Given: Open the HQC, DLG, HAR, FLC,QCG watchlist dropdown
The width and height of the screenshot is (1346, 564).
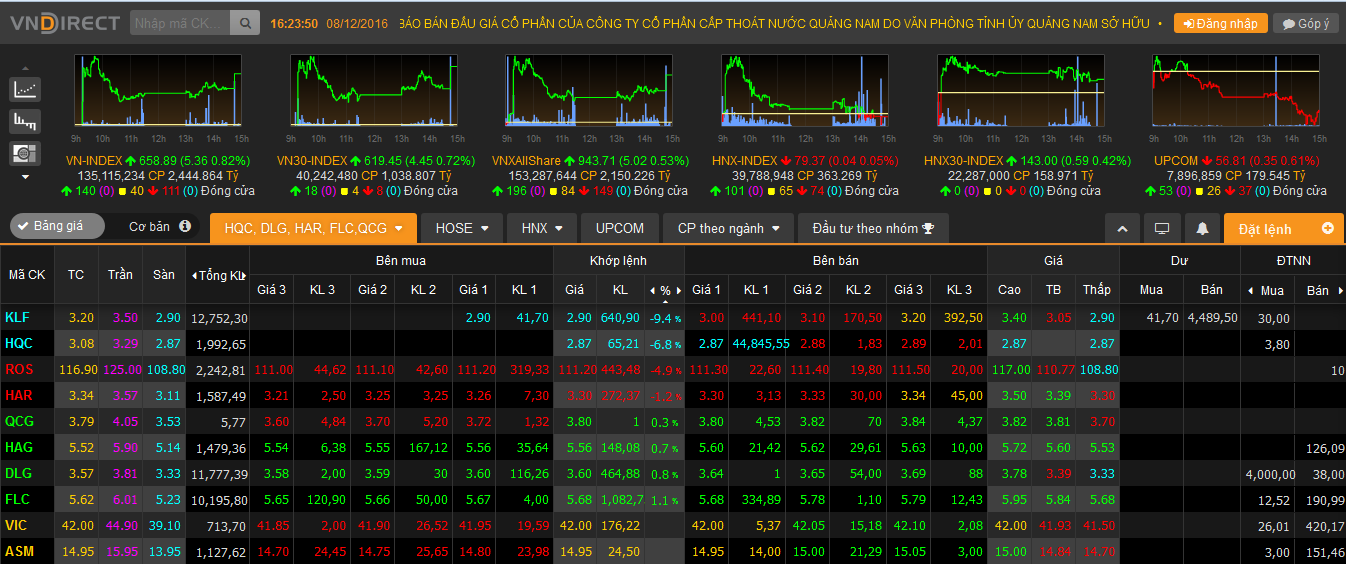Looking at the screenshot, I should tap(313, 228).
